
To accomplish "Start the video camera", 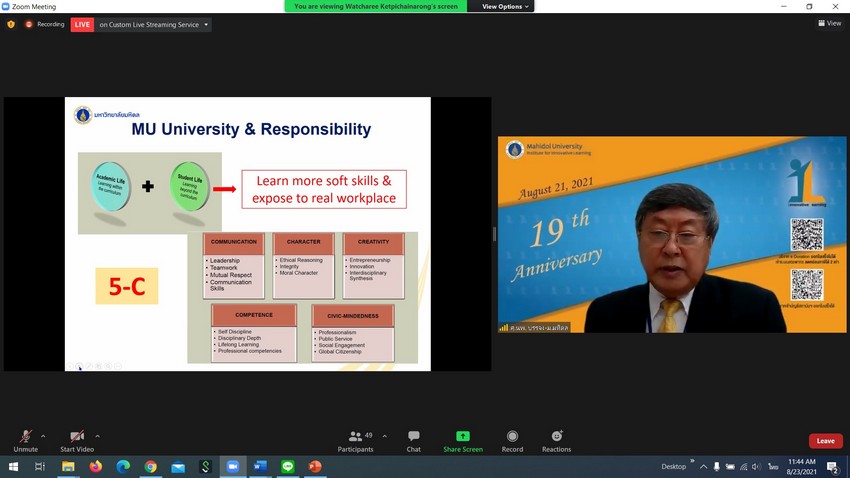I will pos(77,438).
